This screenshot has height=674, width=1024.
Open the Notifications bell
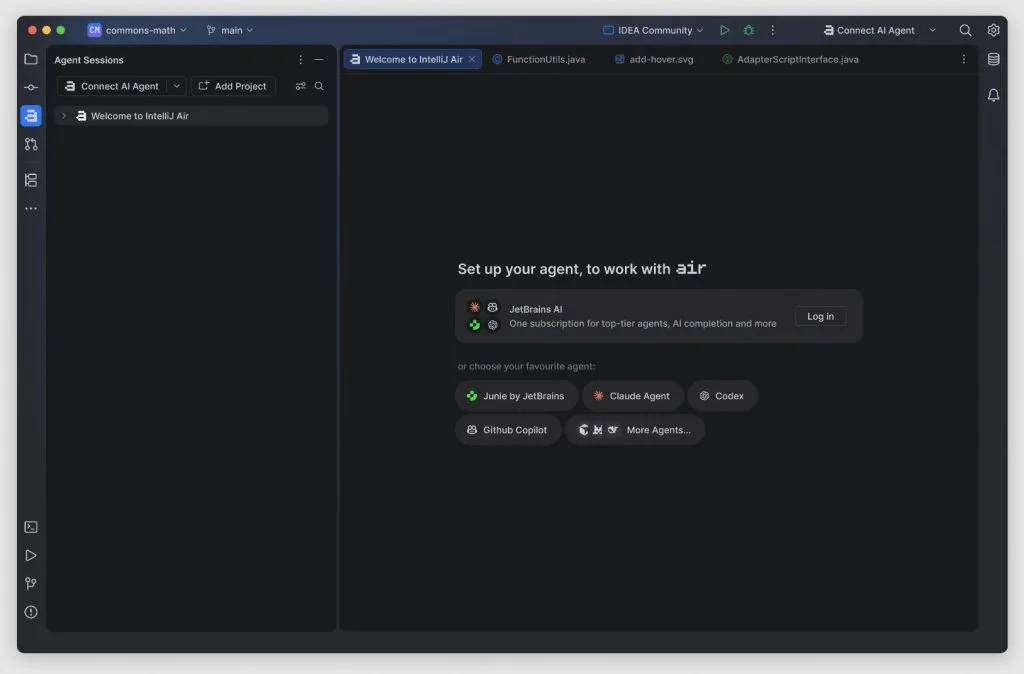click(x=993, y=95)
